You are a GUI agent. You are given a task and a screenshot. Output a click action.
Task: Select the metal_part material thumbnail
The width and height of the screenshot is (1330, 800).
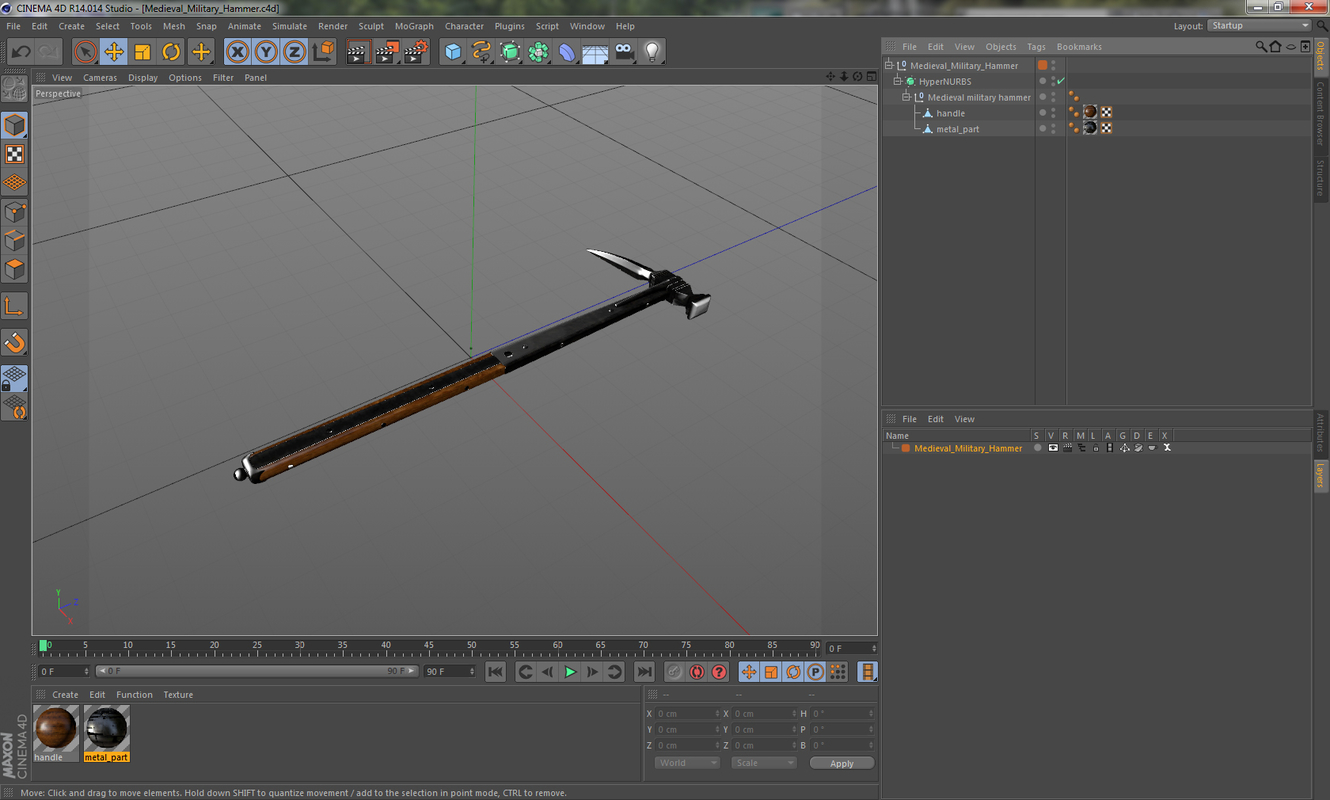pyautogui.click(x=106, y=728)
